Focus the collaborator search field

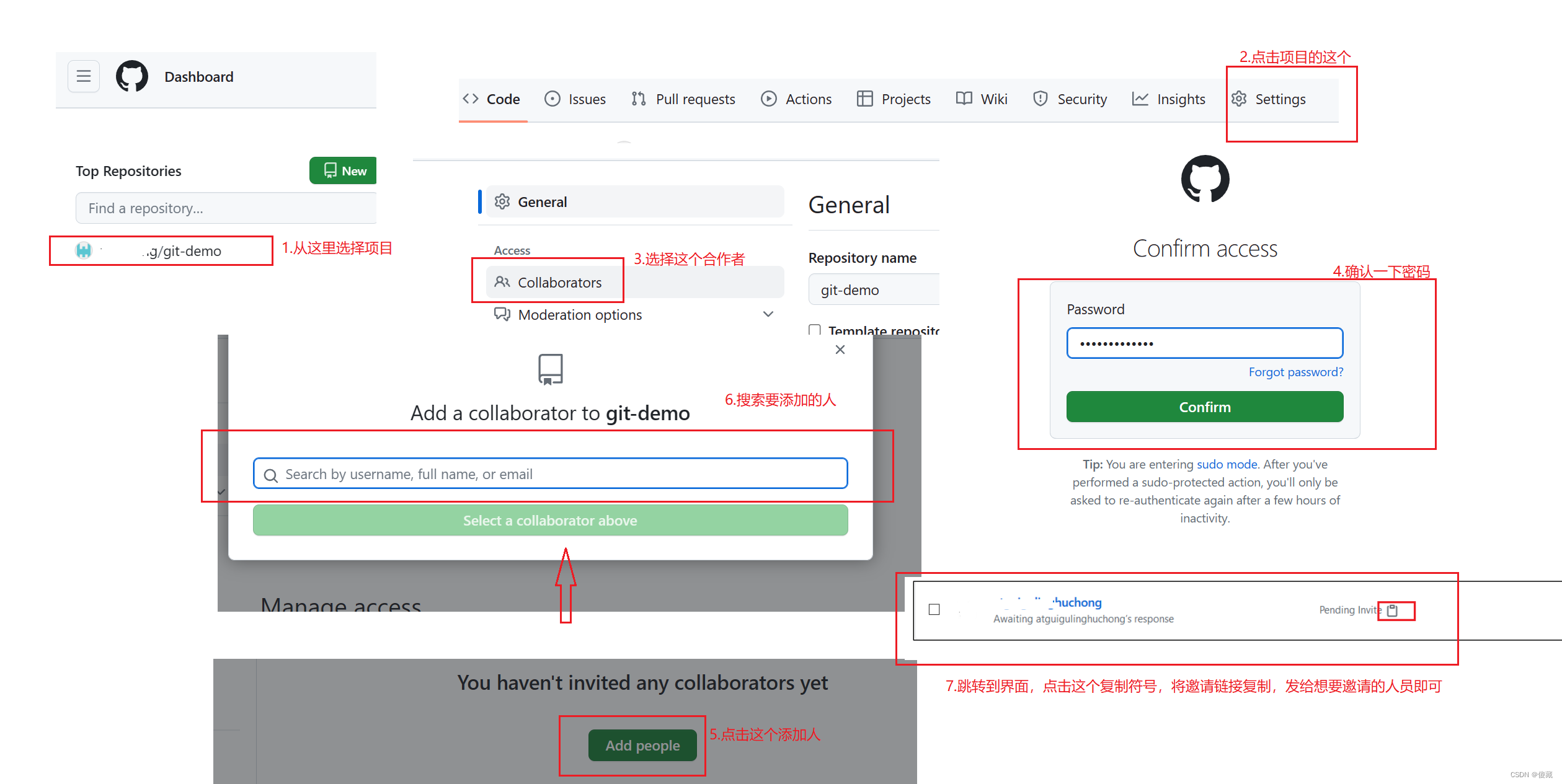coord(550,473)
